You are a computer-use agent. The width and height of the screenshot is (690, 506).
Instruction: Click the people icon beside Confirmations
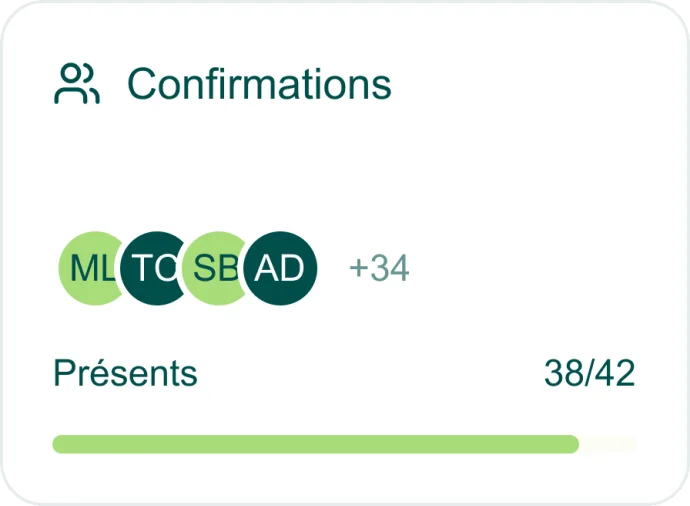[76, 84]
